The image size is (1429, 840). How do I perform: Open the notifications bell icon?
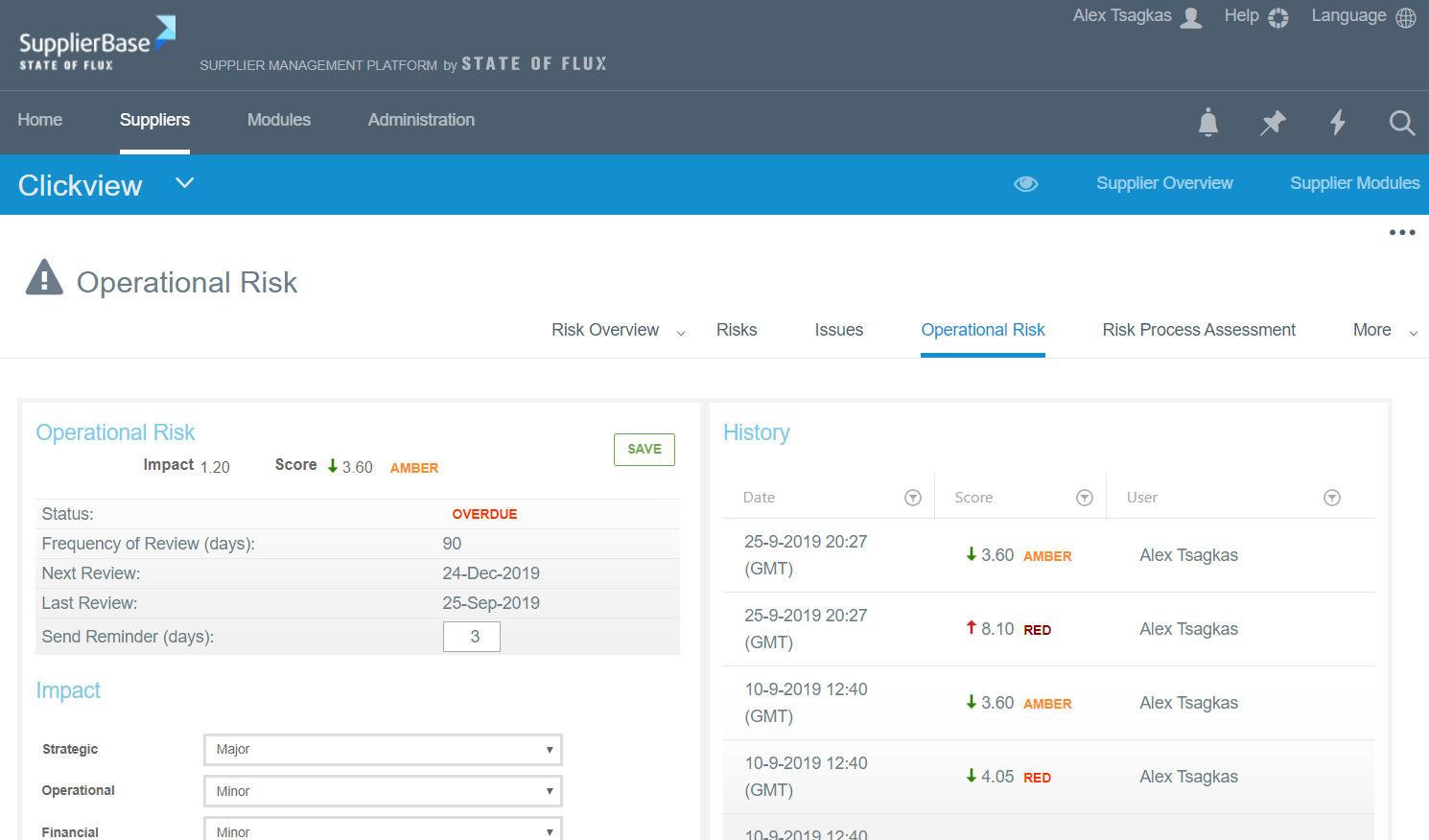pyautogui.click(x=1208, y=123)
